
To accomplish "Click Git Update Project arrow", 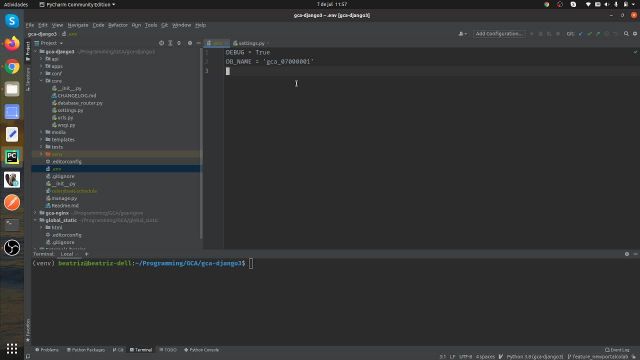I will [x=580, y=34].
